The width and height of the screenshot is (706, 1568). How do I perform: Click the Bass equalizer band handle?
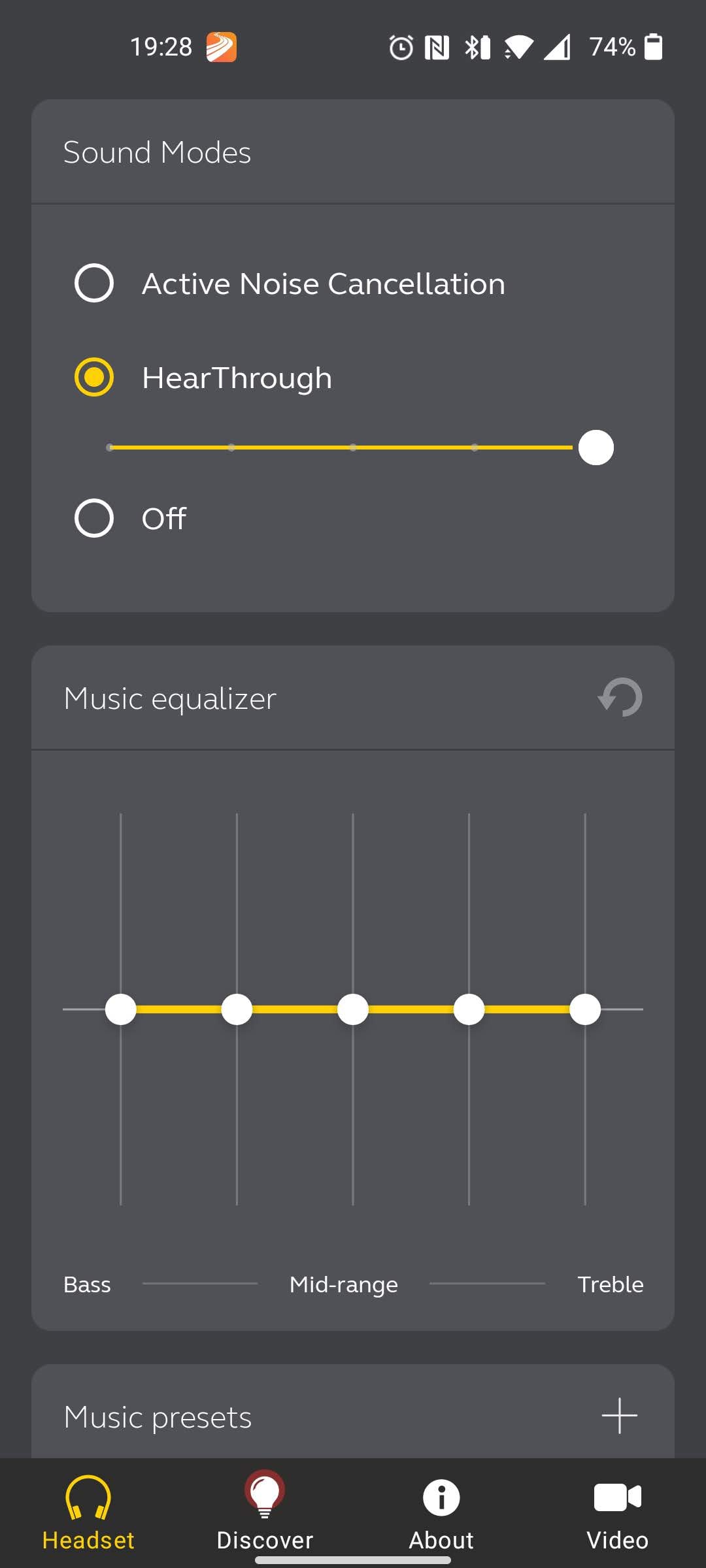(121, 1009)
